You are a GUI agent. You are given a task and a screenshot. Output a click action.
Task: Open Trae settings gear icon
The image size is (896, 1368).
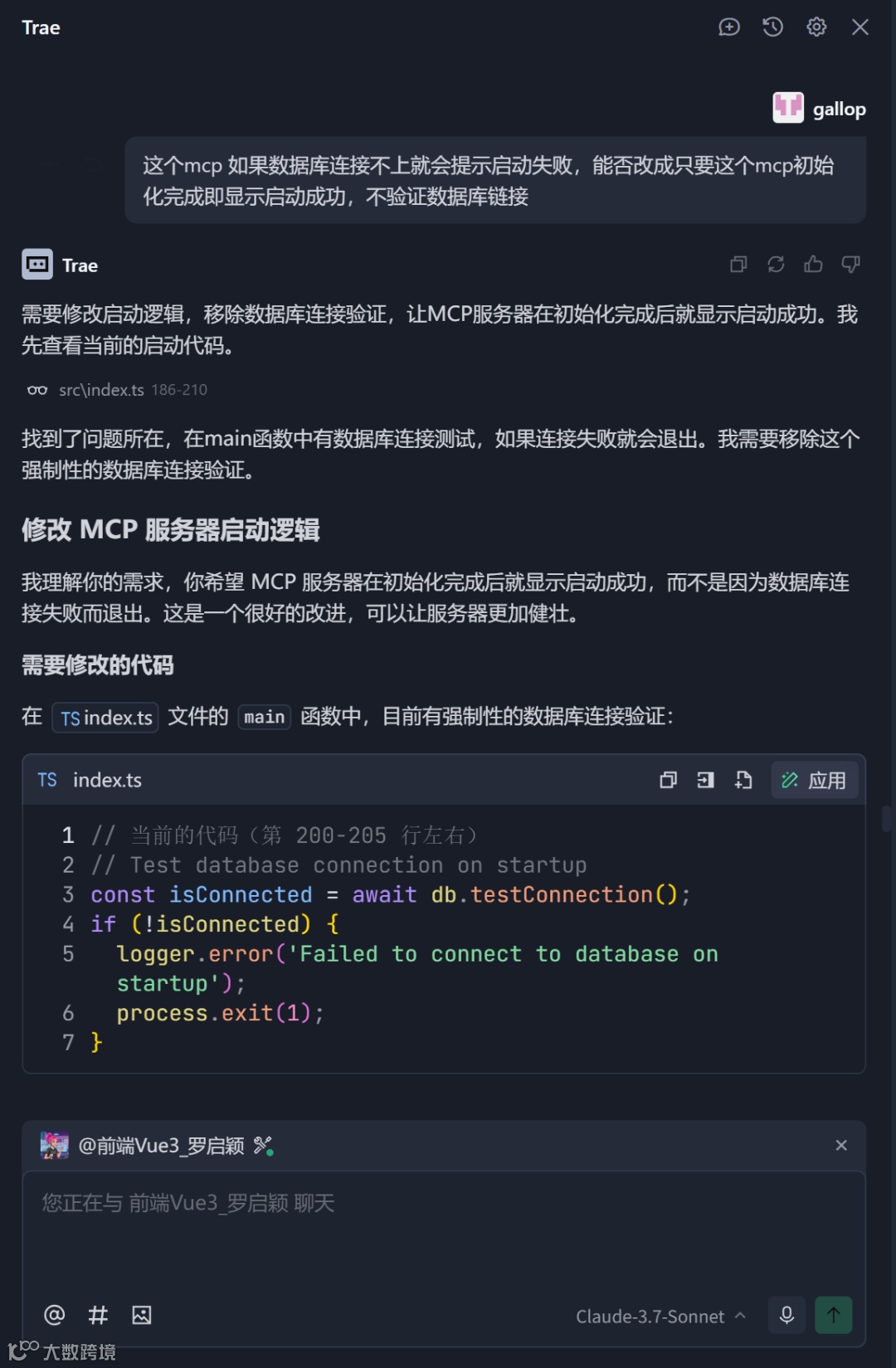click(x=816, y=27)
